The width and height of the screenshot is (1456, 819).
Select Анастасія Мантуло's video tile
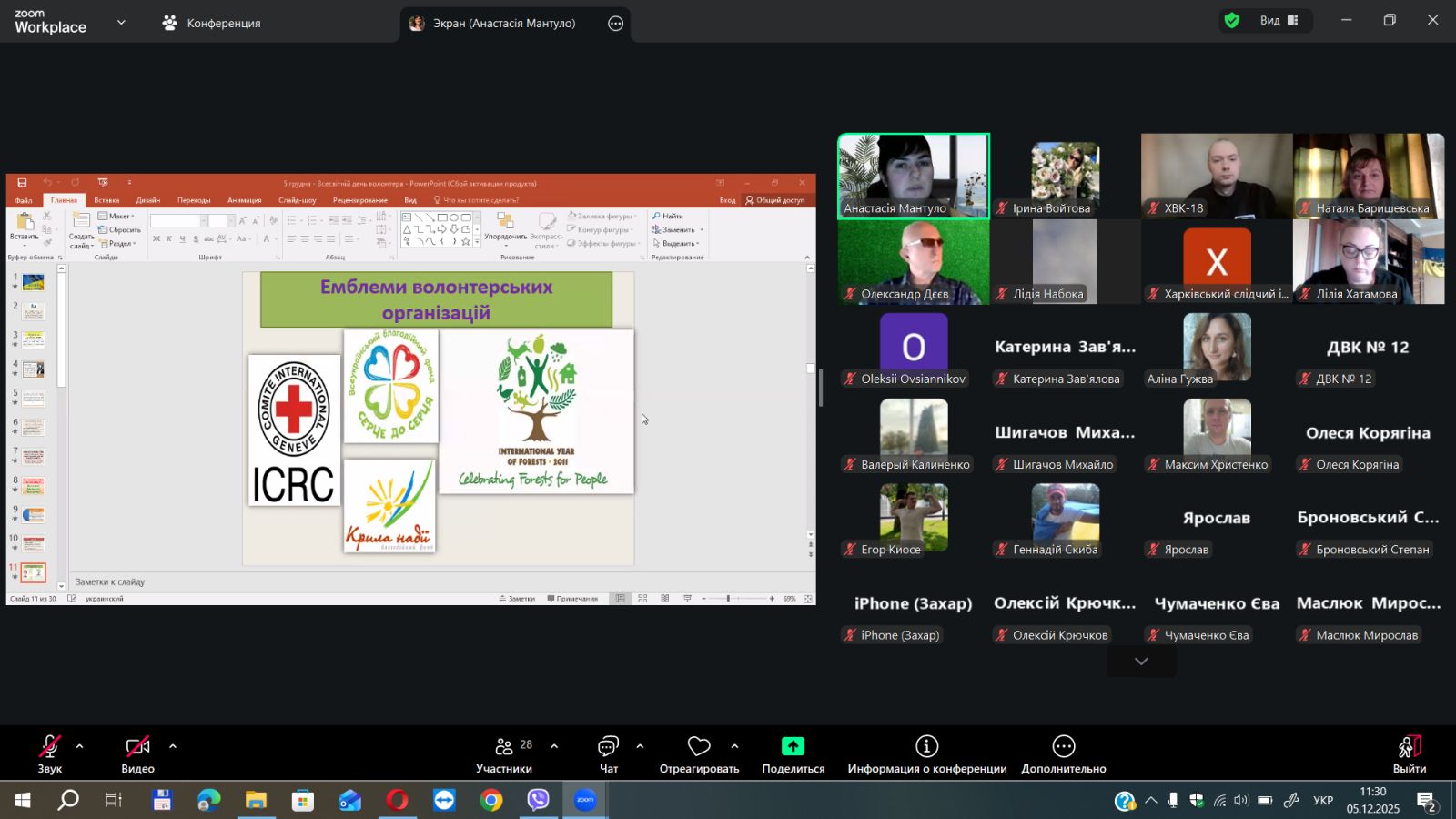click(913, 176)
